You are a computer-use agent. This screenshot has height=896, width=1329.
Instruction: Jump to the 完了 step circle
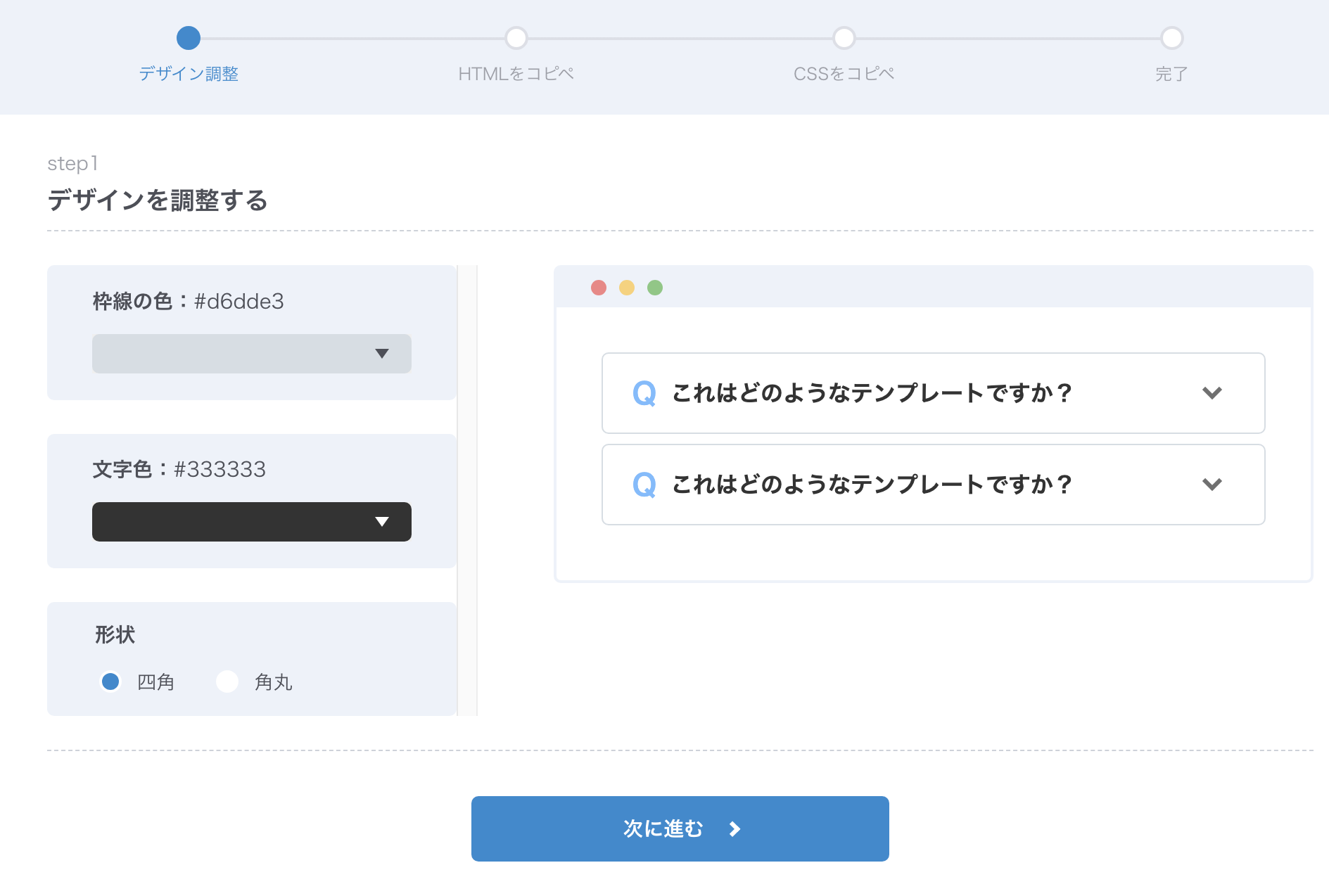point(1171,38)
